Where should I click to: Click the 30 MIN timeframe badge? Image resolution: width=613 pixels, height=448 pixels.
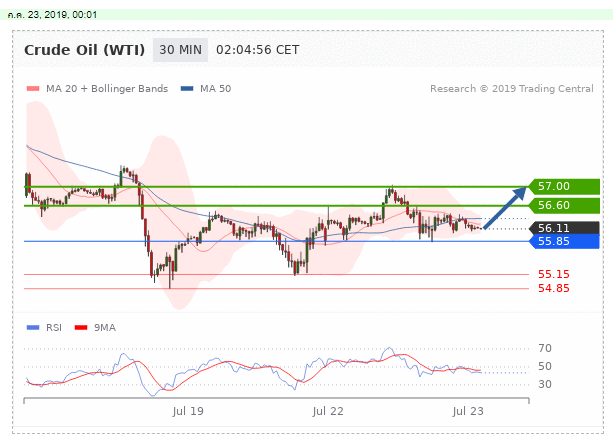click(180, 50)
